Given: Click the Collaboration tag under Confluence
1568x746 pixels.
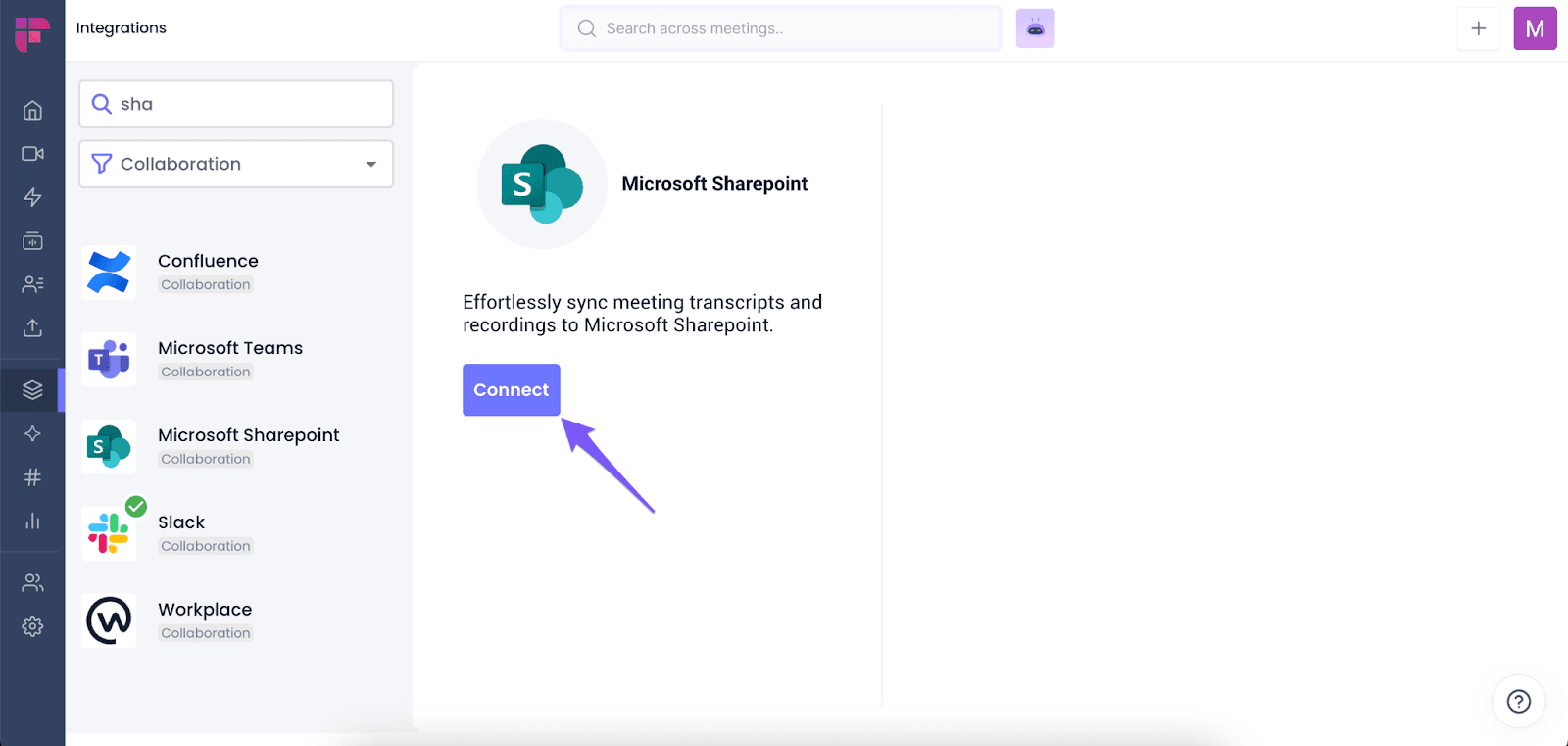Looking at the screenshot, I should pyautogui.click(x=206, y=285).
